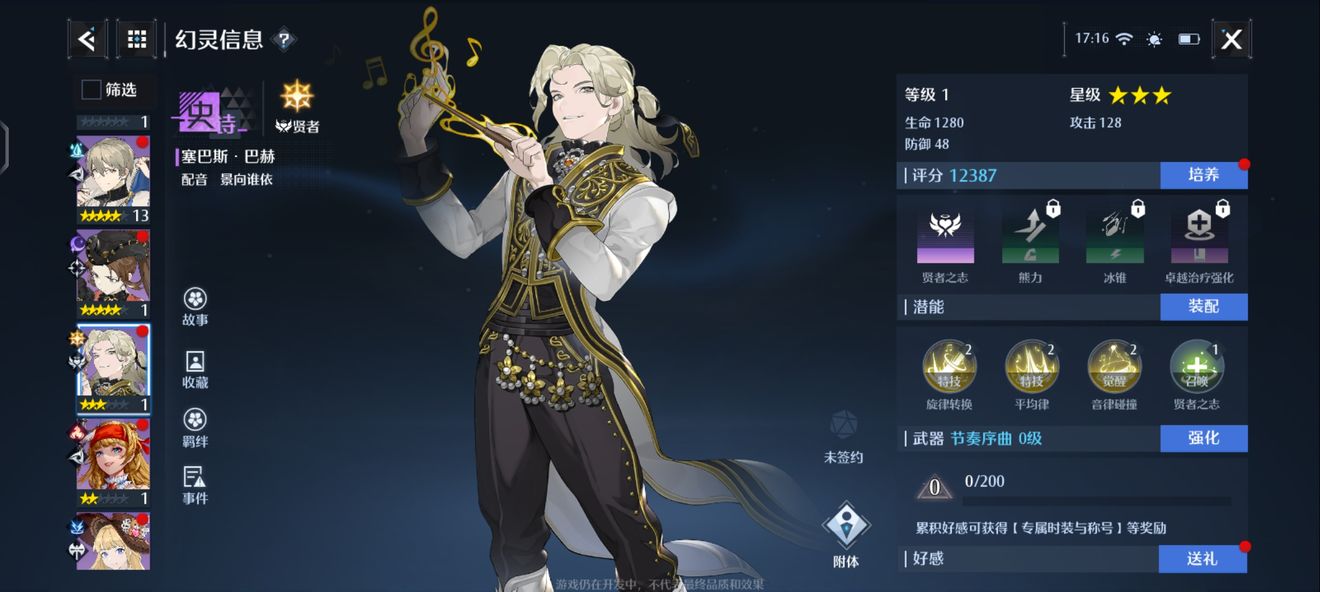Select the 附体 possession icon
The image size is (1320, 592).
[846, 535]
